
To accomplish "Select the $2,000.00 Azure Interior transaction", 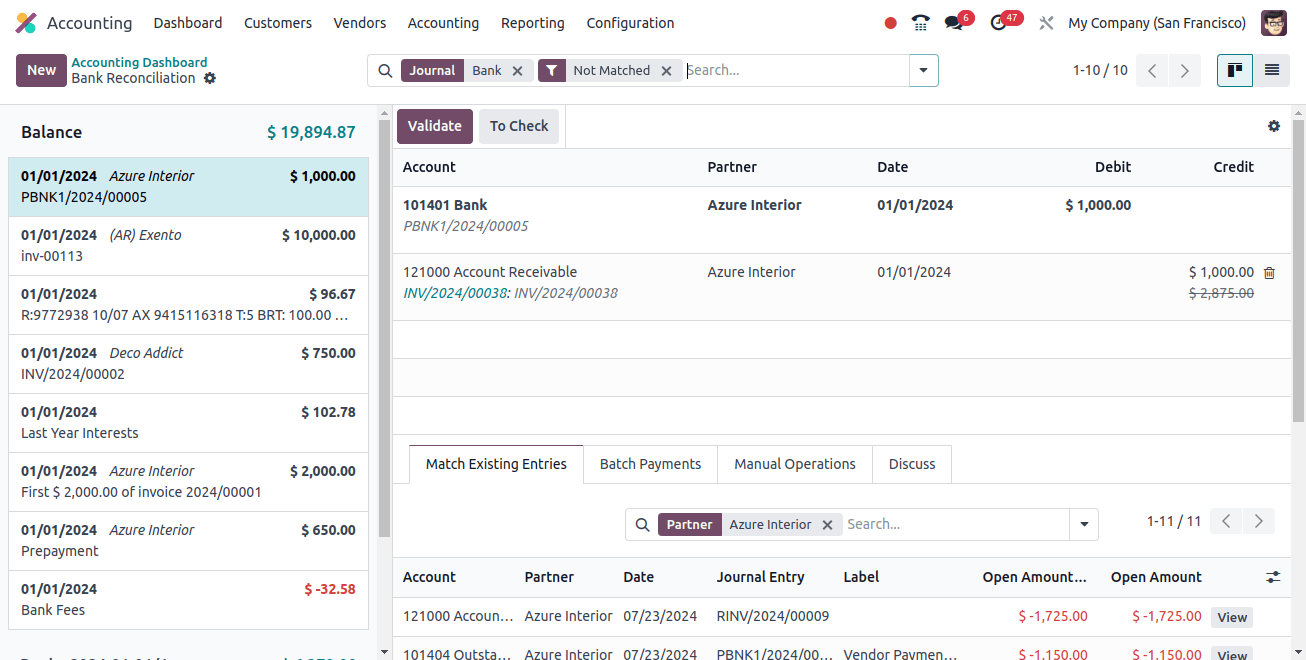I will [188, 482].
